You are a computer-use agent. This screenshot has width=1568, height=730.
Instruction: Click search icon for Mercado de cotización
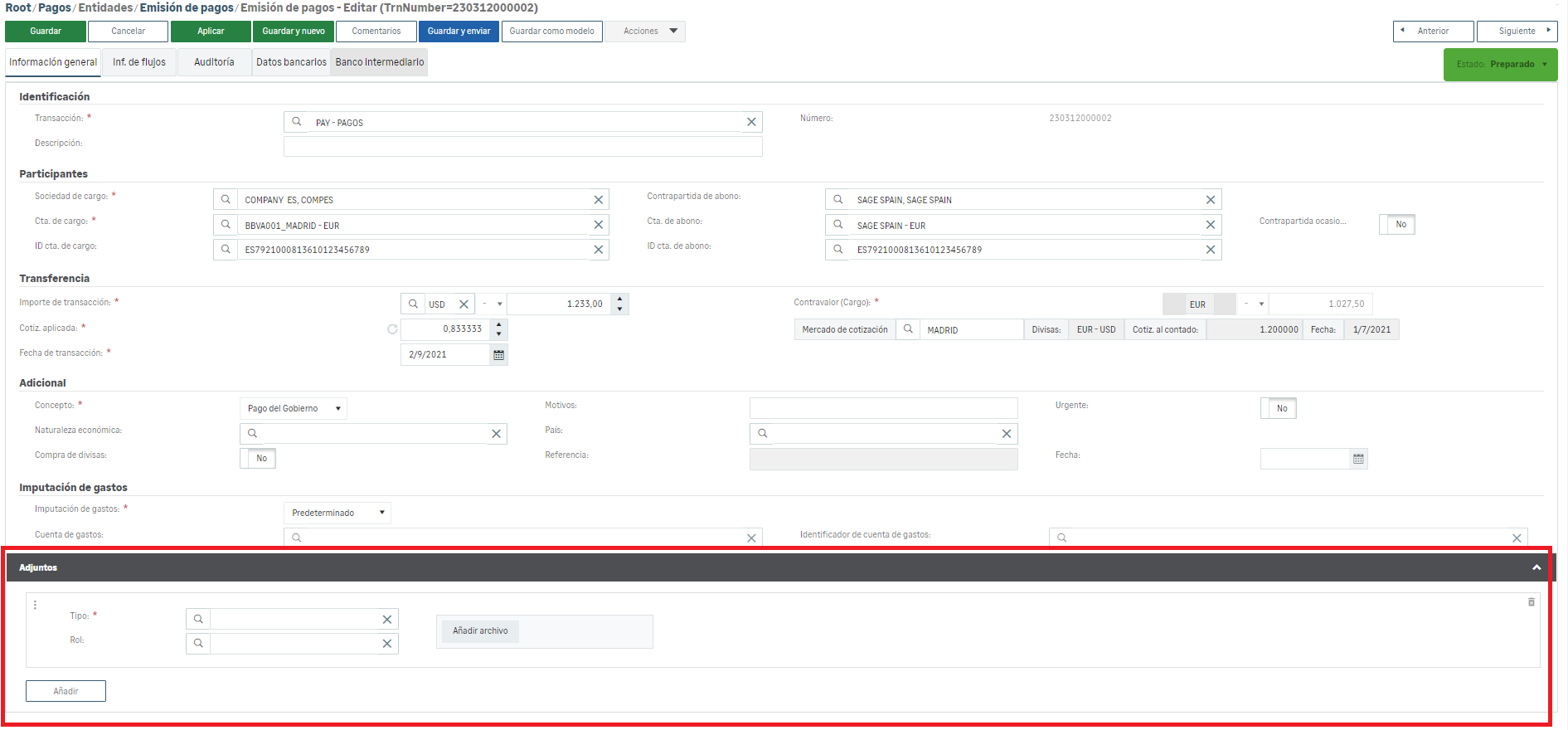(908, 329)
